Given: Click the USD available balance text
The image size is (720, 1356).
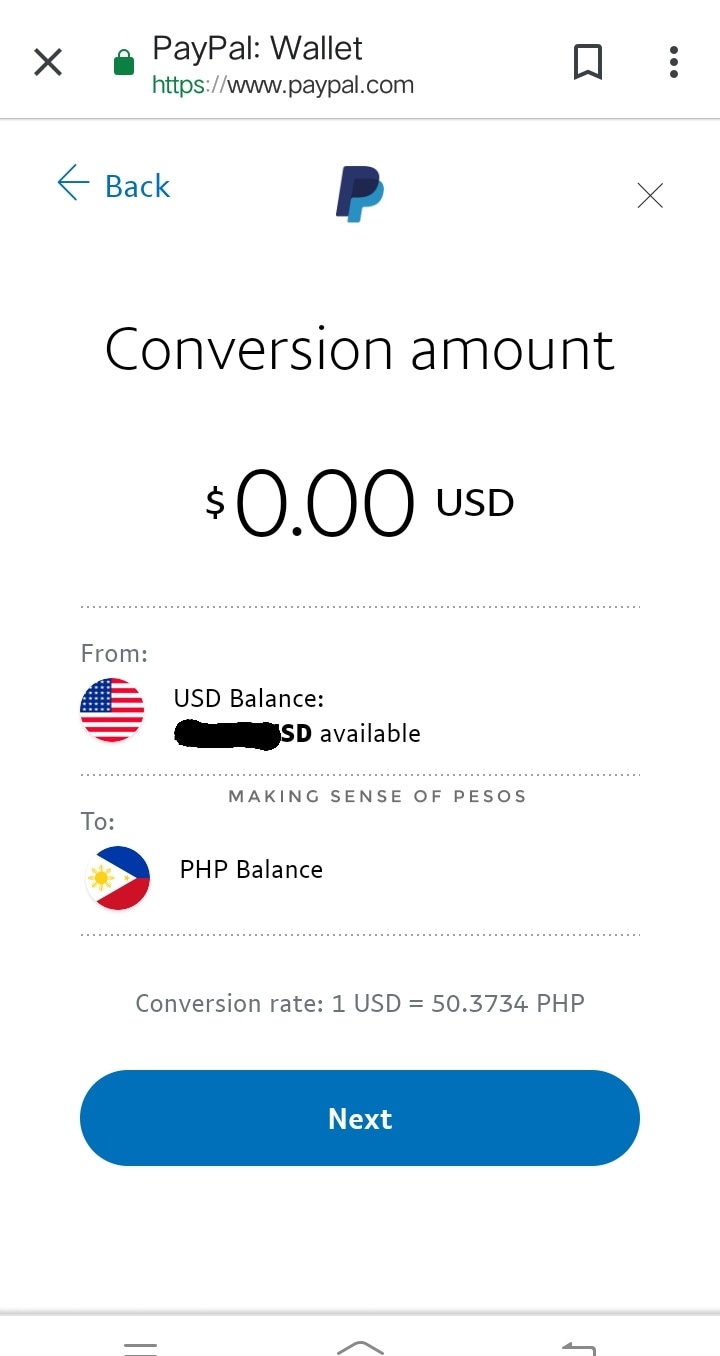Looking at the screenshot, I should pos(295,732).
